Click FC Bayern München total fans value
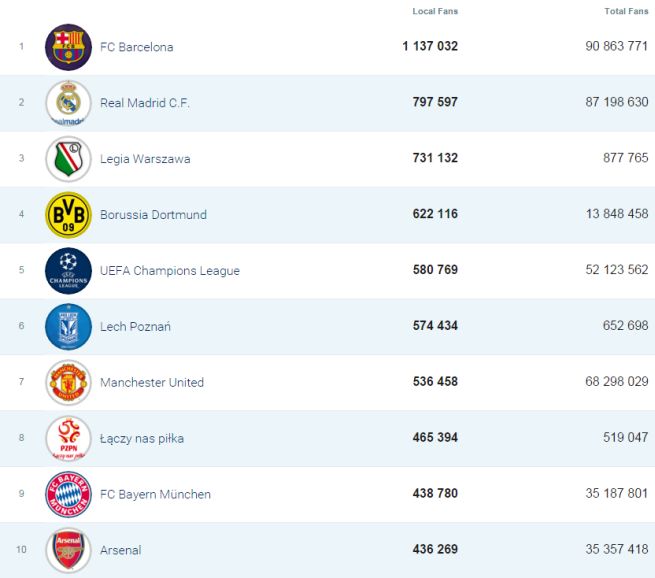Image resolution: width=655 pixels, height=578 pixels. 612,495
